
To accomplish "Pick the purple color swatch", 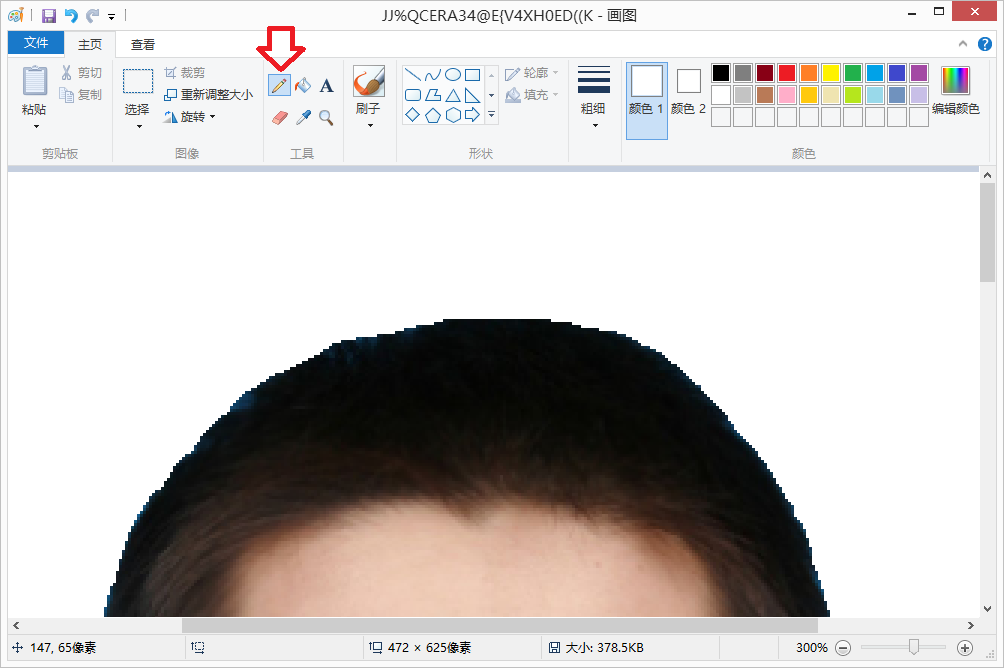I will pos(919,72).
